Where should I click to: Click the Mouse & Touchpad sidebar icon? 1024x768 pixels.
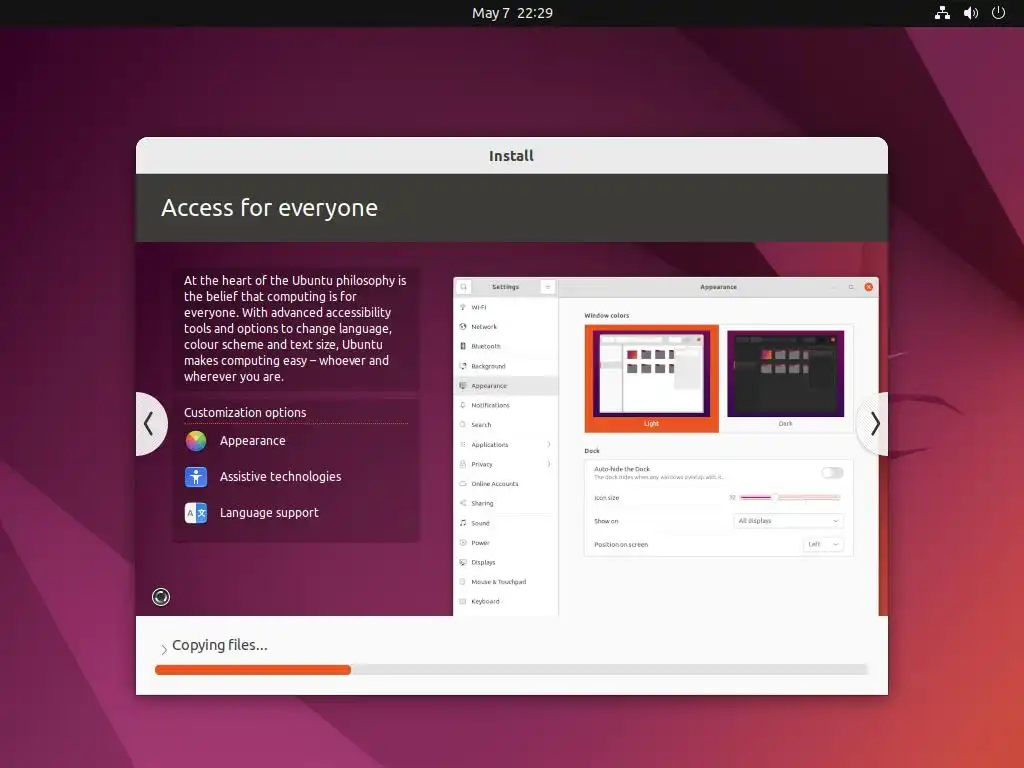463,582
